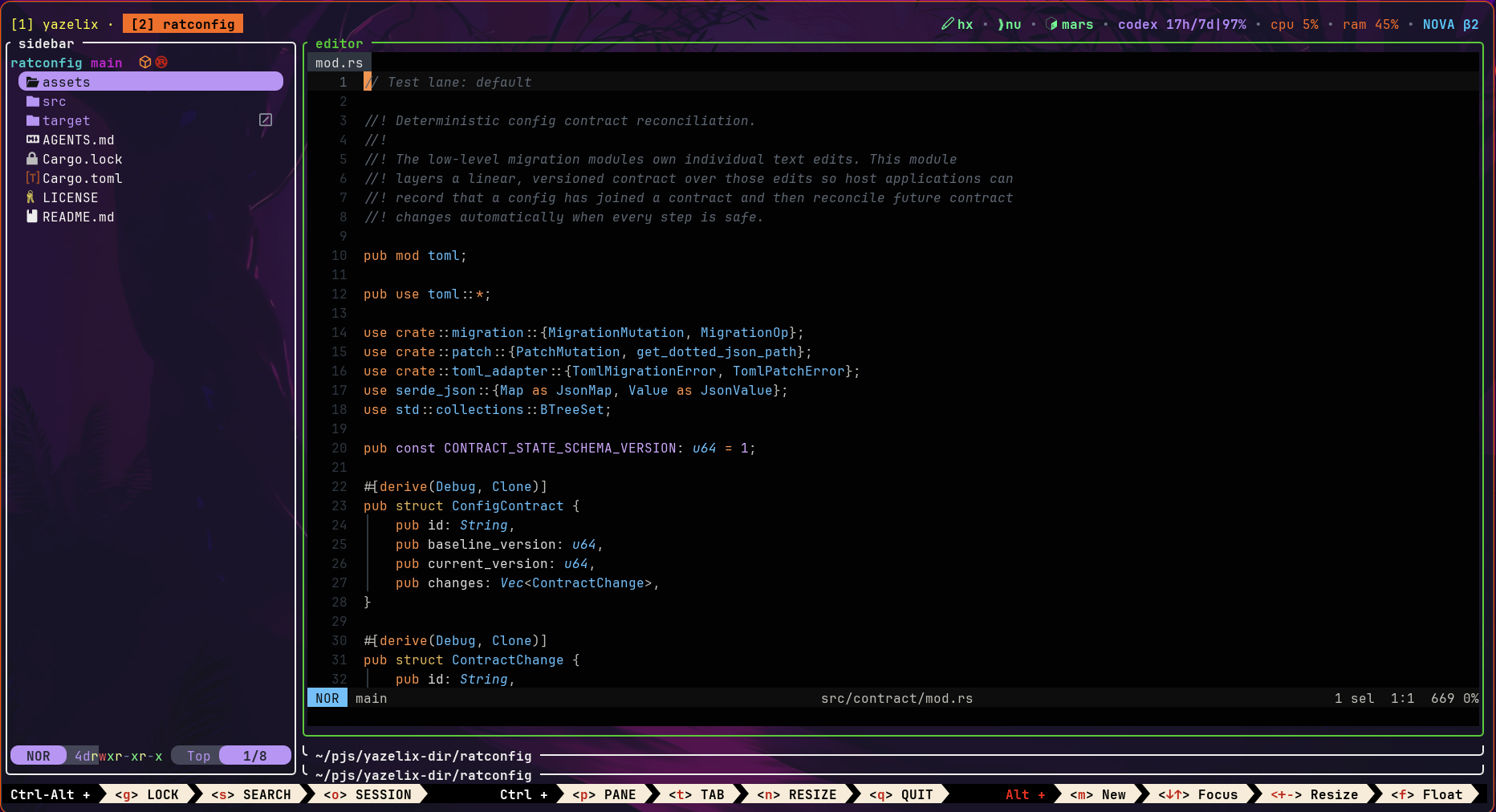Click the src folder icon

point(33,101)
